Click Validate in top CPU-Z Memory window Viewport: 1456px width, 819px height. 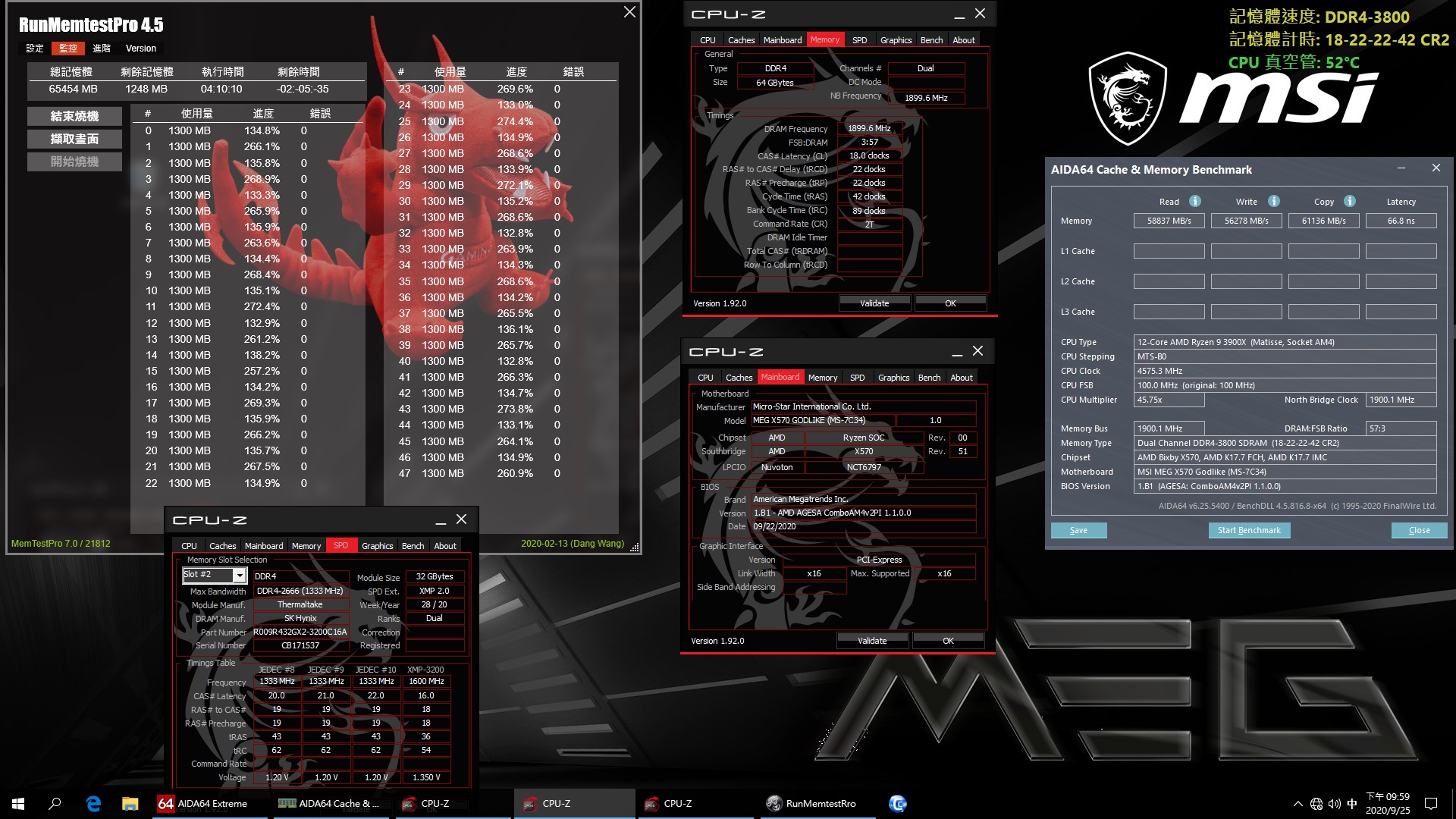[874, 303]
